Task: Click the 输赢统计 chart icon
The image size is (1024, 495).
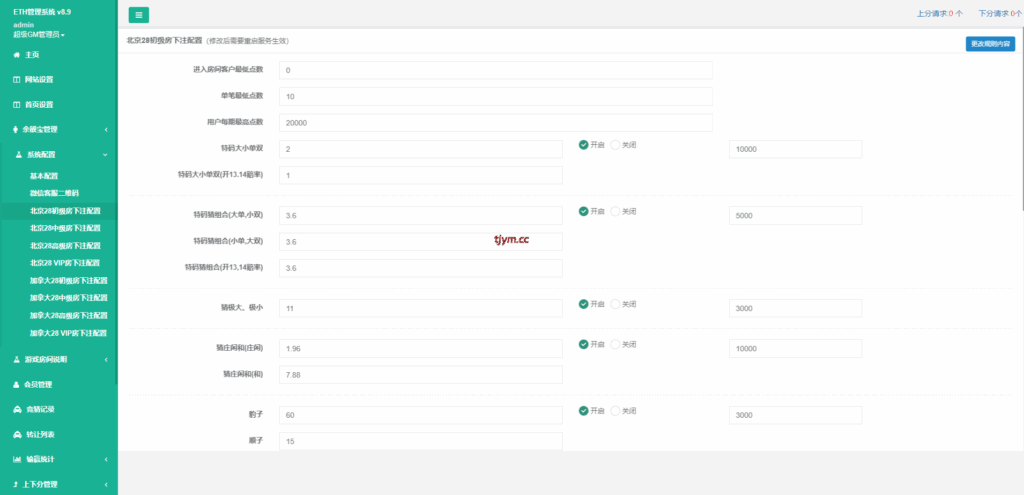Action: coord(16,459)
